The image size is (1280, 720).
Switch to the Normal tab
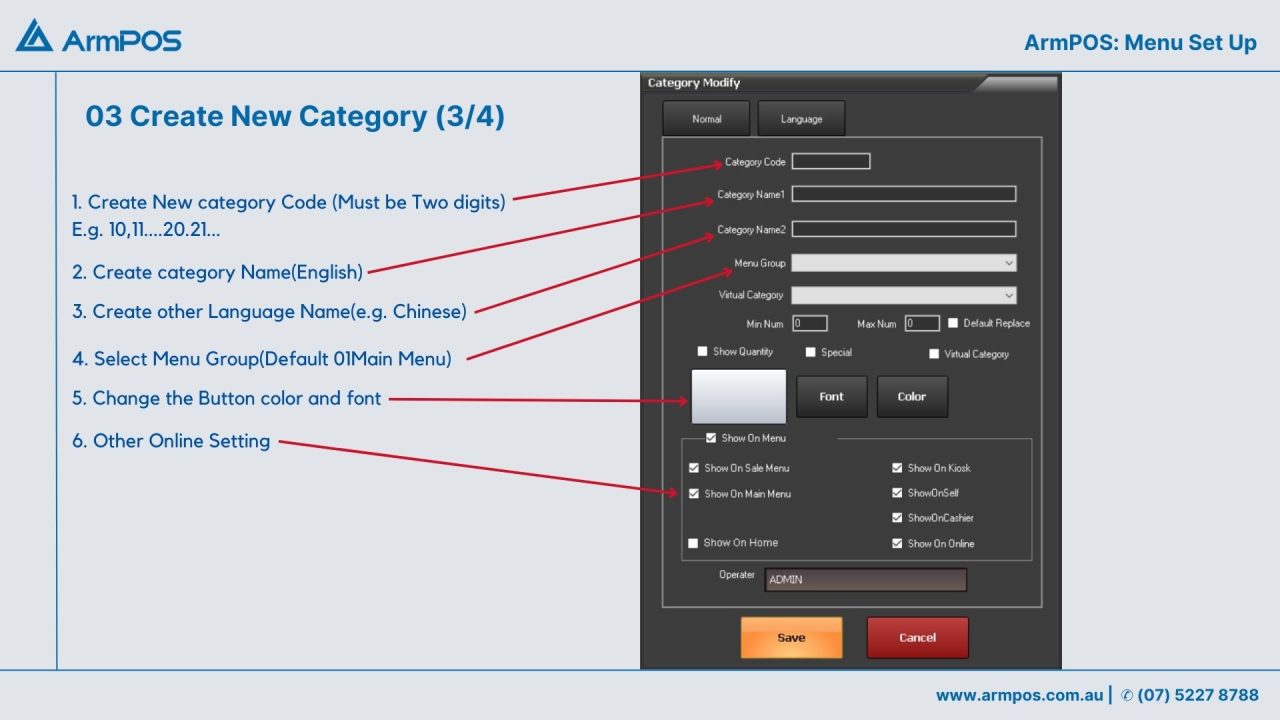coord(706,119)
